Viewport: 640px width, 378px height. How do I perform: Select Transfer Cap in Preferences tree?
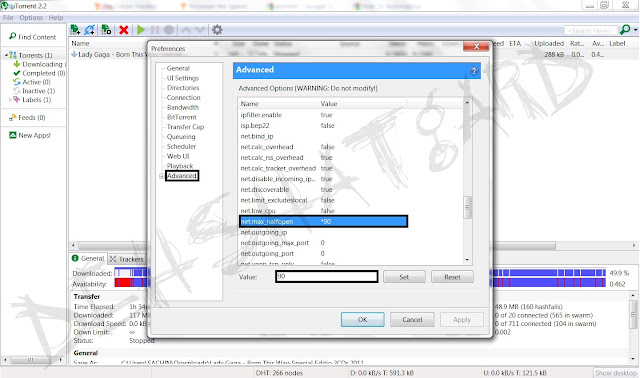(x=185, y=127)
